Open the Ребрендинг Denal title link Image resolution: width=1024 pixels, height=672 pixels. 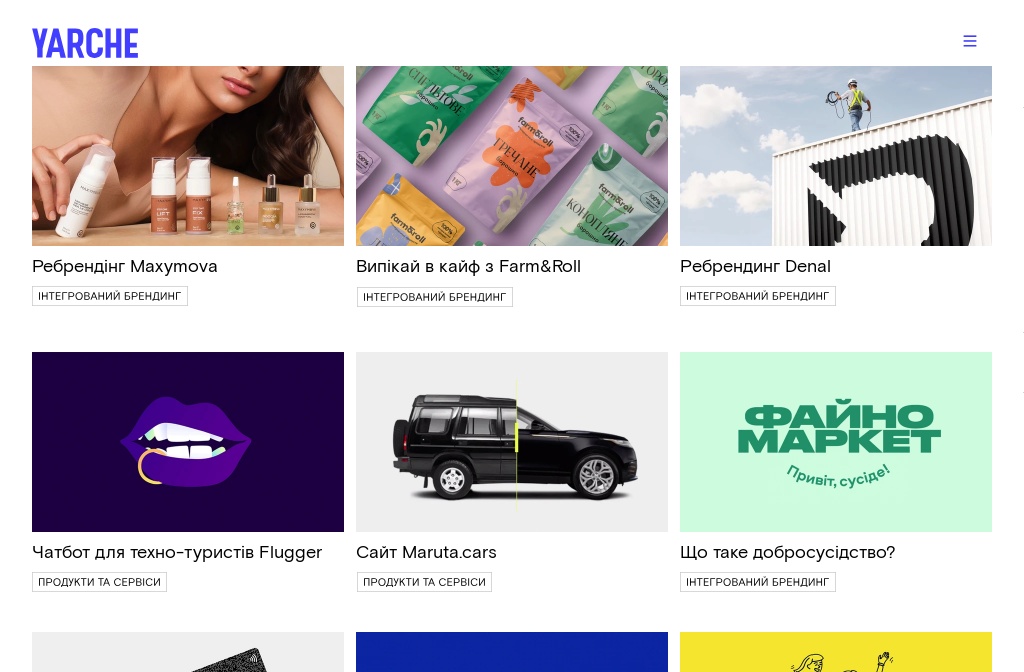pyautogui.click(x=755, y=266)
